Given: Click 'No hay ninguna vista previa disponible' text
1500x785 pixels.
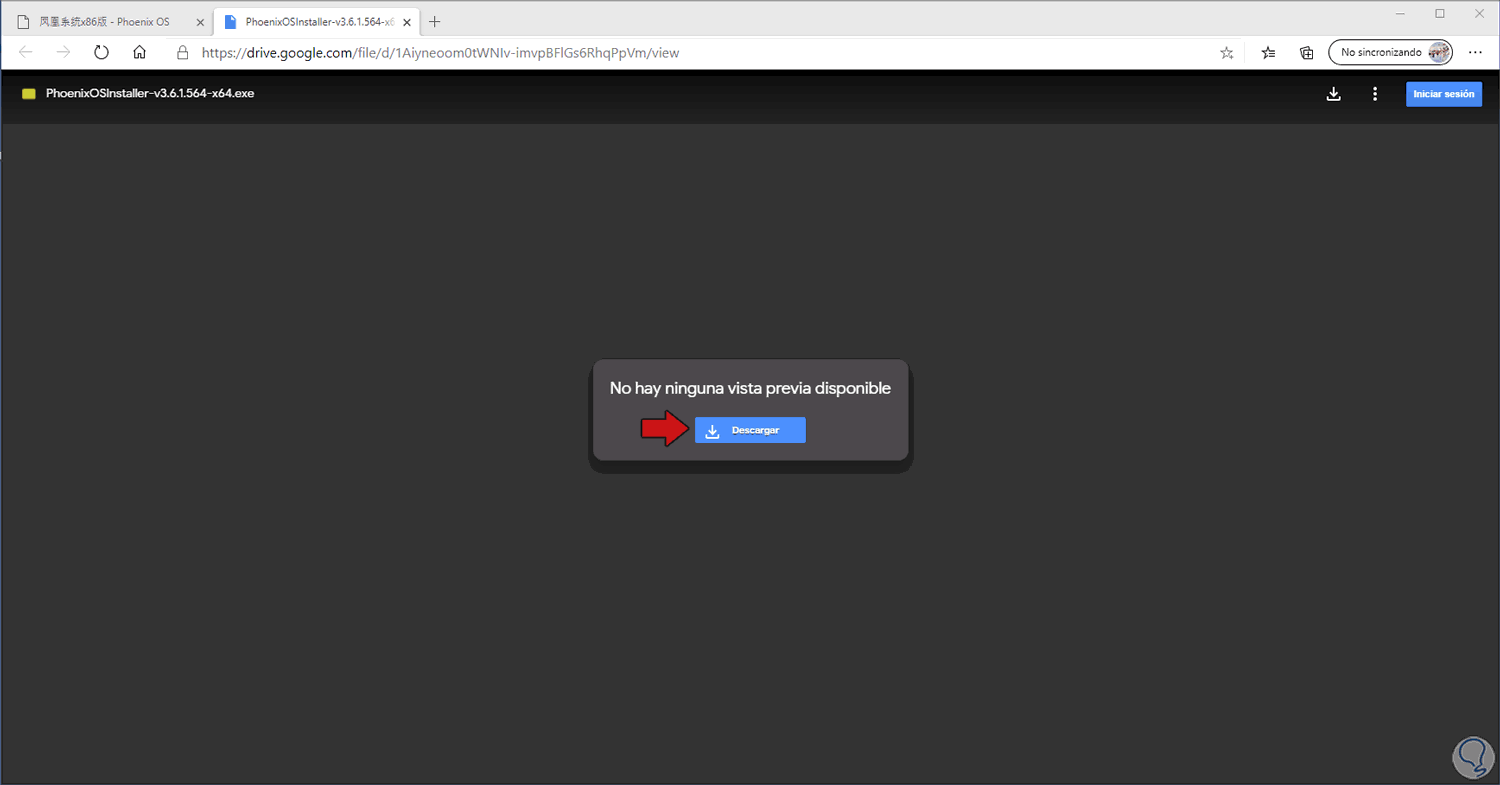Looking at the screenshot, I should (x=750, y=388).
